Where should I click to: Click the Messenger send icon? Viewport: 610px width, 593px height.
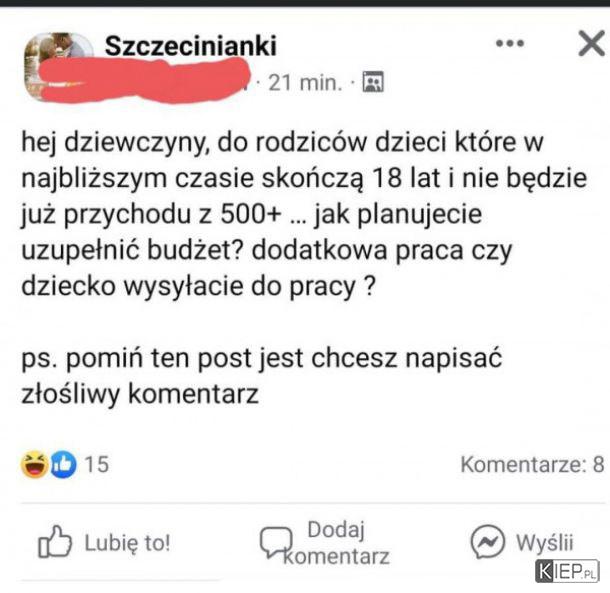click(488, 542)
